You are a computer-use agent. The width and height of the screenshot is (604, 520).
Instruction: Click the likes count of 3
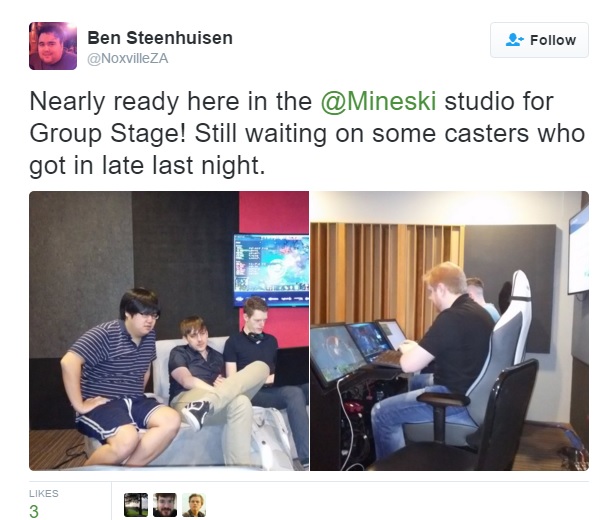click(x=34, y=512)
